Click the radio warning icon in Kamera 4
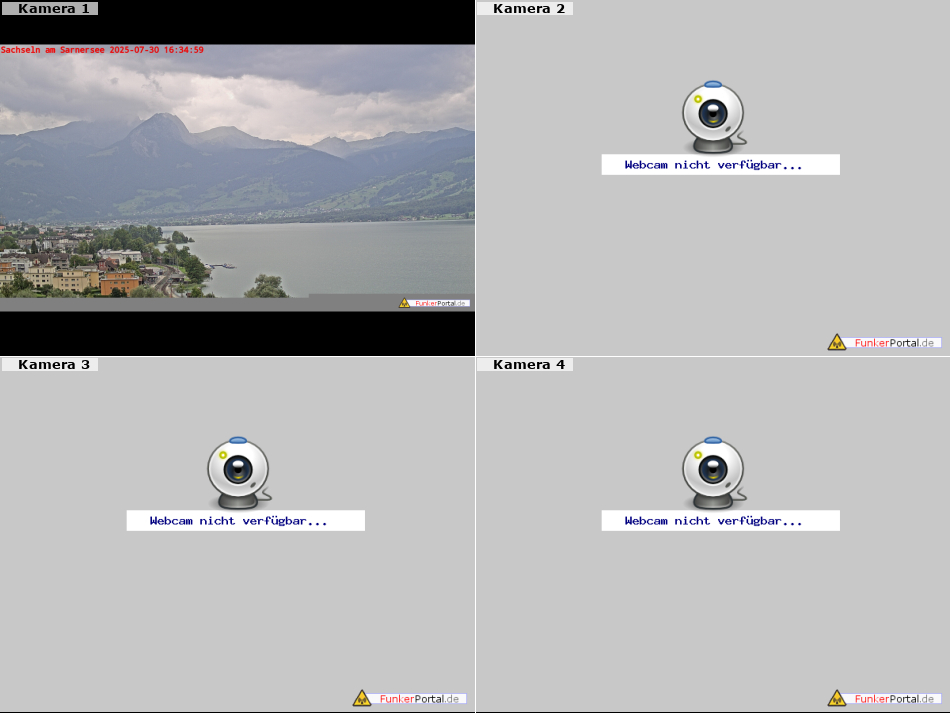Viewport: 950px width, 713px height. click(x=837, y=698)
